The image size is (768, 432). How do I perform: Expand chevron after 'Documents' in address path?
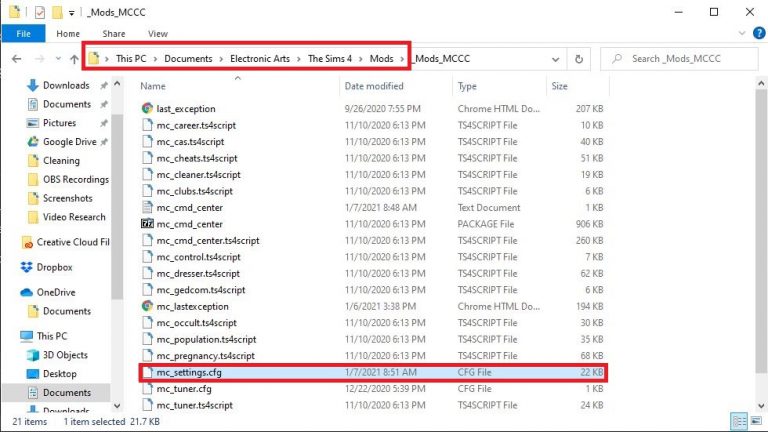221,59
